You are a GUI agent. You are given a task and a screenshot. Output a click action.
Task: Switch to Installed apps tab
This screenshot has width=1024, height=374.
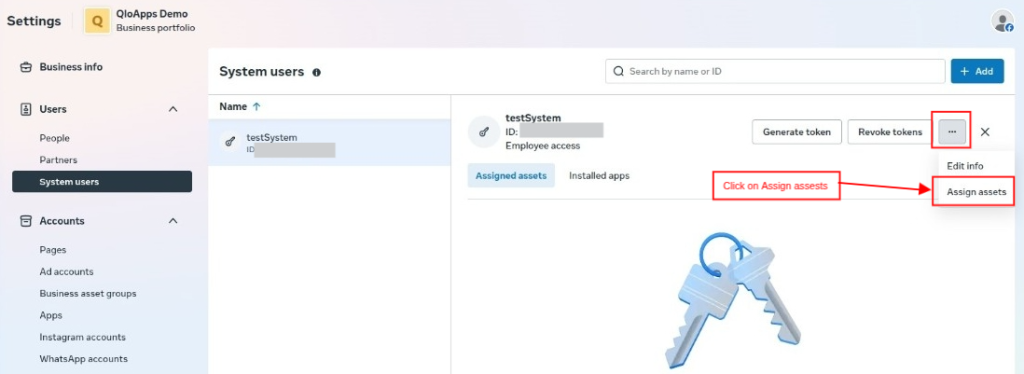[x=599, y=176]
